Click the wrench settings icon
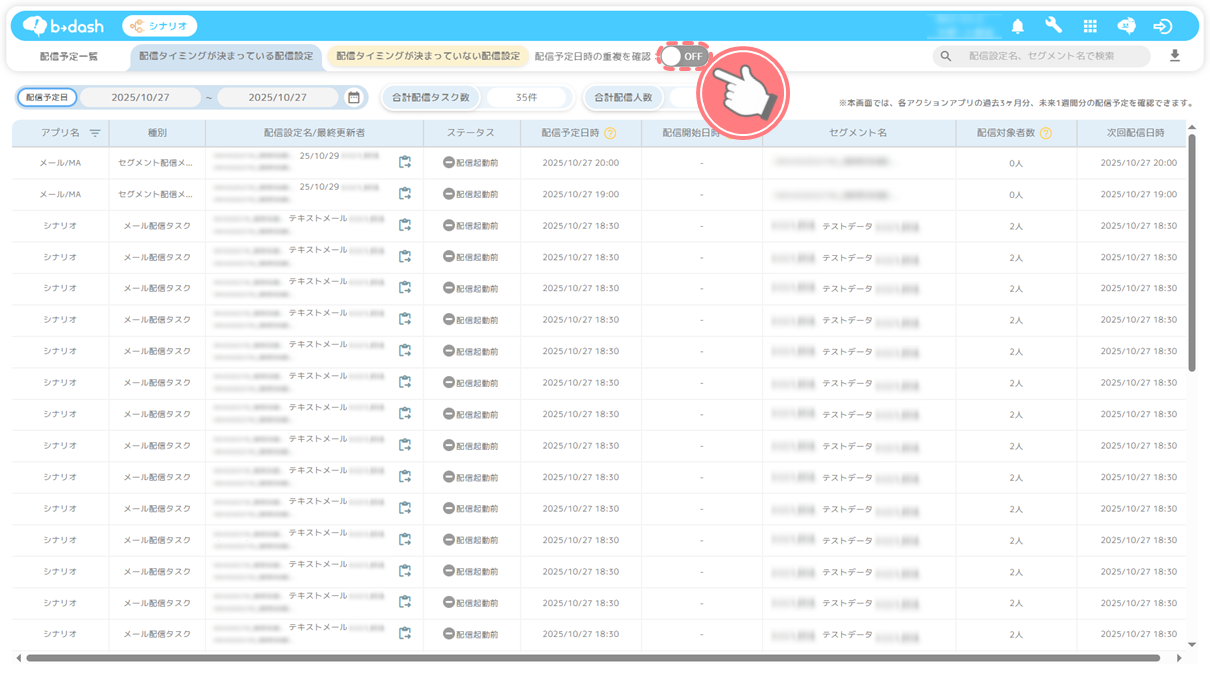Image resolution: width=1210 pixels, height=680 pixels. coord(1053,27)
